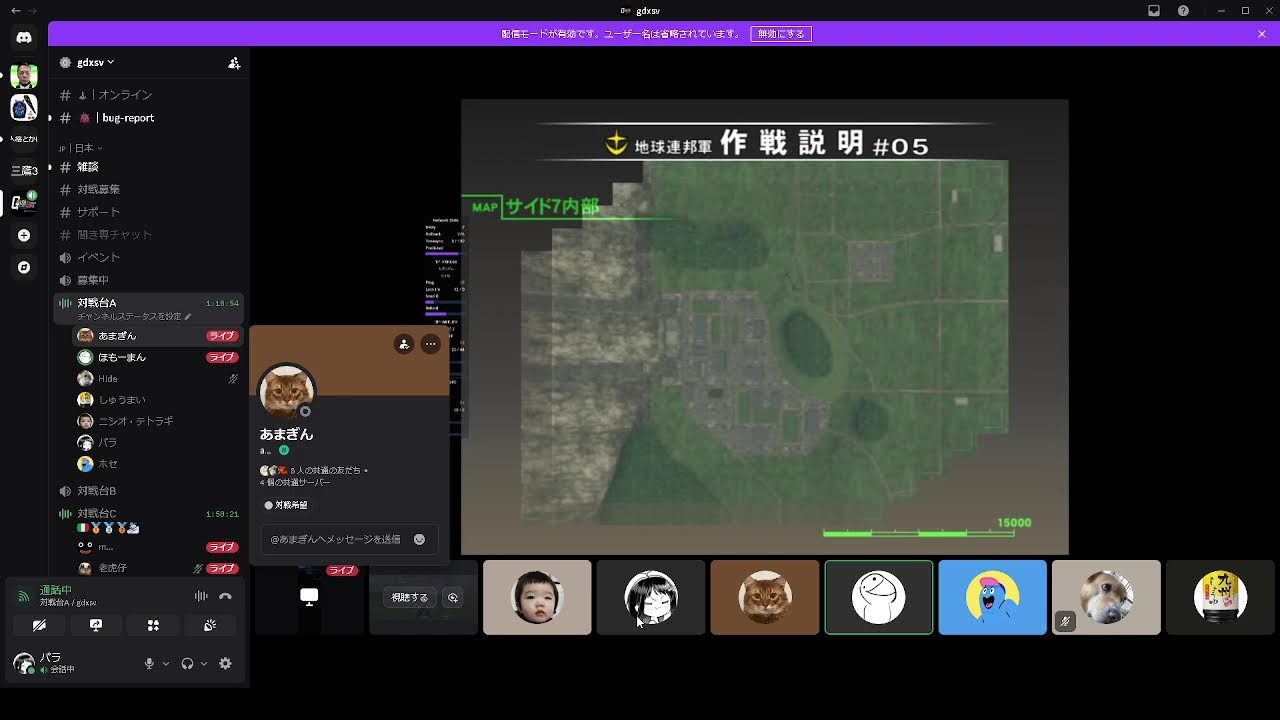
Task: Click あまぎん profile avatar in popup
Action: click(287, 391)
